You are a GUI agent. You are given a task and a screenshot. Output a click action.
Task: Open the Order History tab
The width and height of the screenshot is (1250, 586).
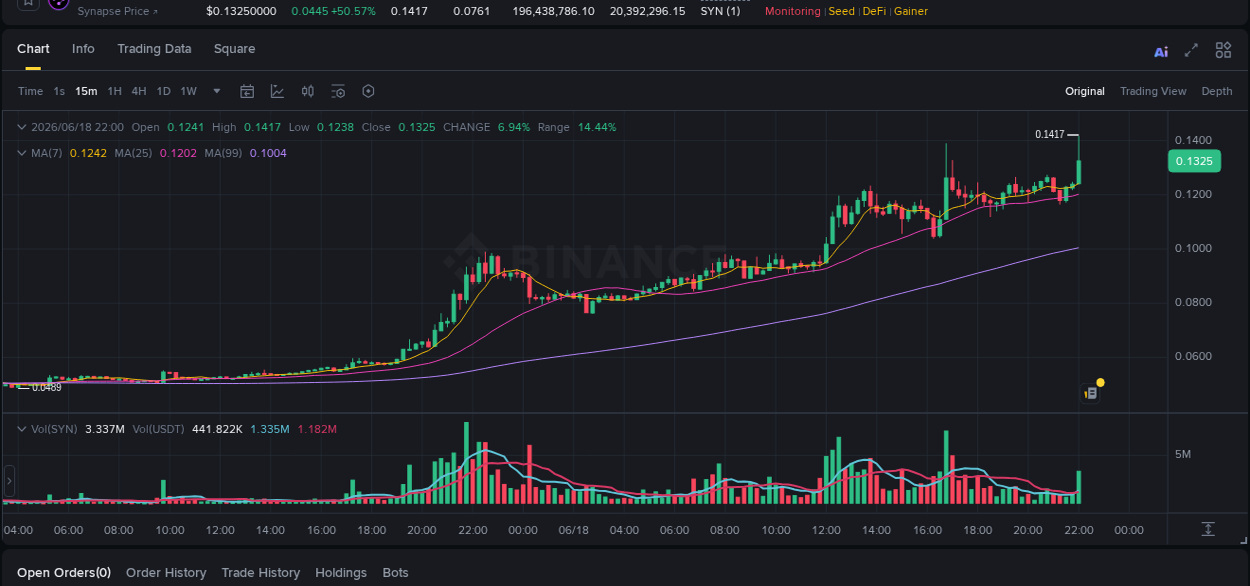(x=166, y=573)
